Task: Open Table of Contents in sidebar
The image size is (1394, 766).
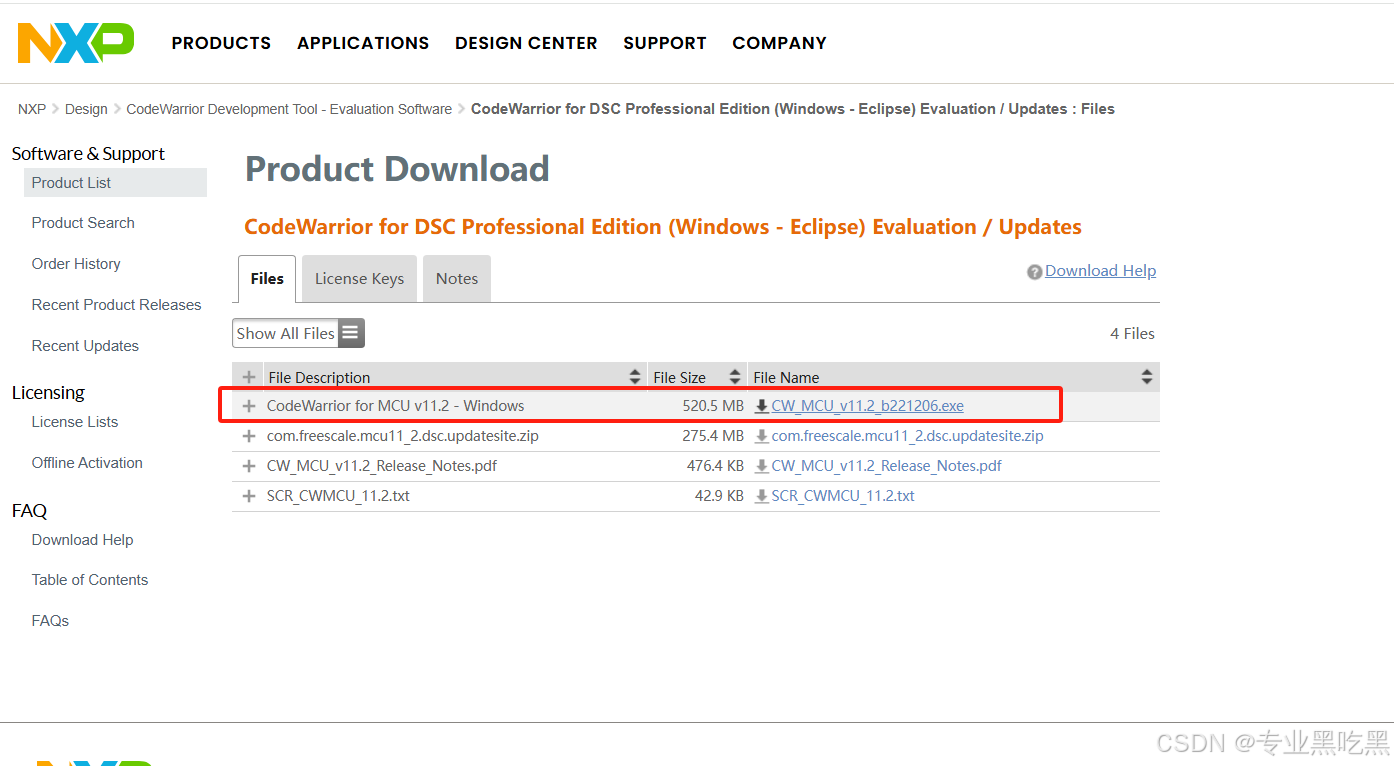Action: tap(89, 580)
